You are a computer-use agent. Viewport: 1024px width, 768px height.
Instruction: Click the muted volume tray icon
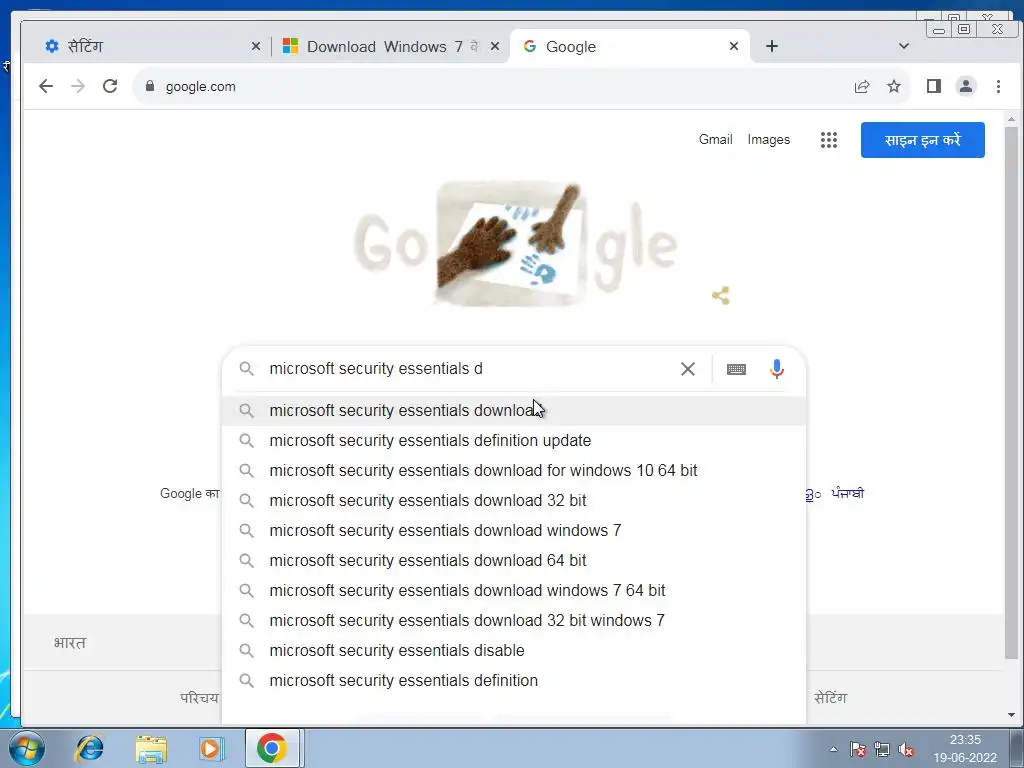coord(906,750)
